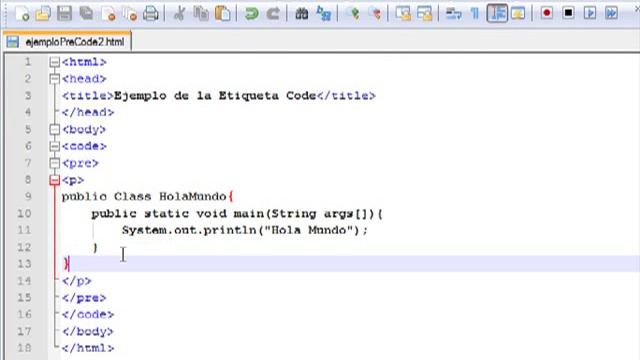The width and height of the screenshot is (640, 360).
Task: Collapse the red <p> fold marker
Action: click(x=54, y=180)
